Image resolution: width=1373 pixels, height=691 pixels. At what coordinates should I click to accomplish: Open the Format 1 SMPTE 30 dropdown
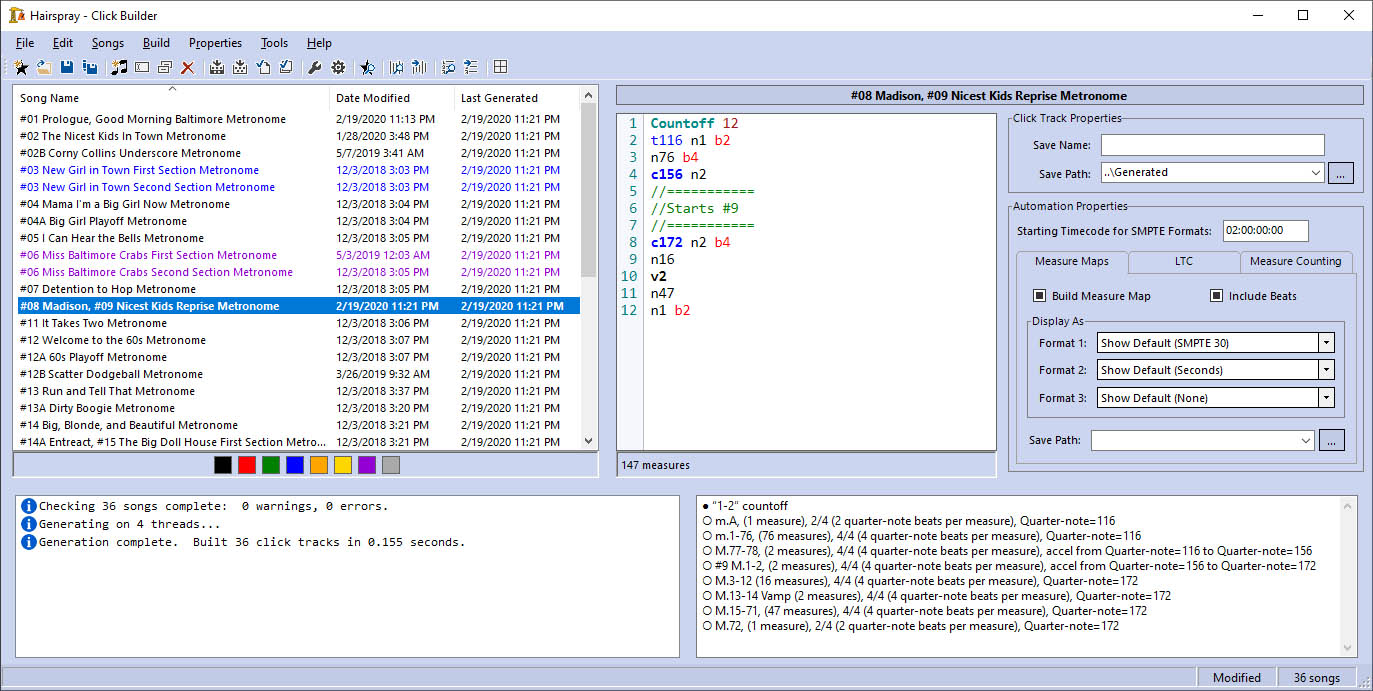(1326, 343)
